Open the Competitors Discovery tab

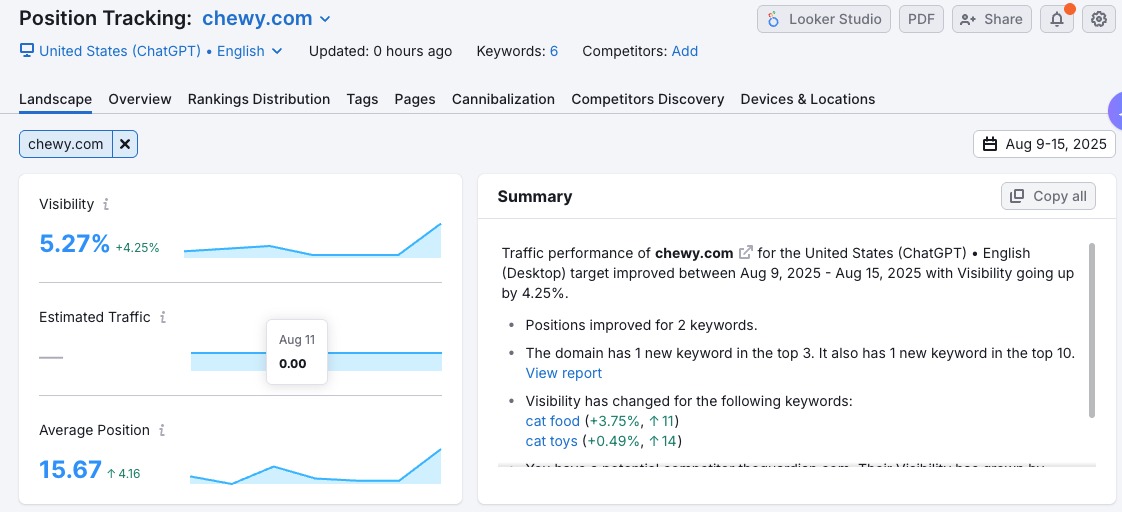tap(648, 99)
